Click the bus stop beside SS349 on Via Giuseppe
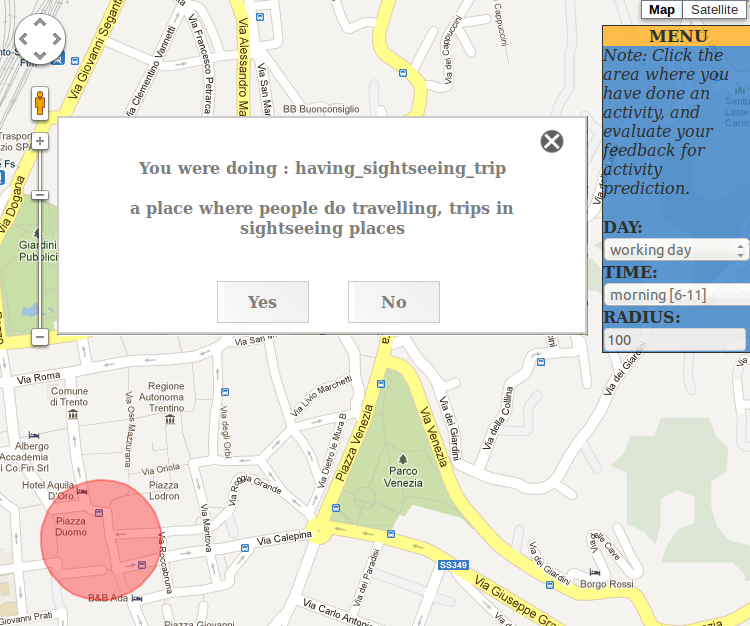 point(391,534)
